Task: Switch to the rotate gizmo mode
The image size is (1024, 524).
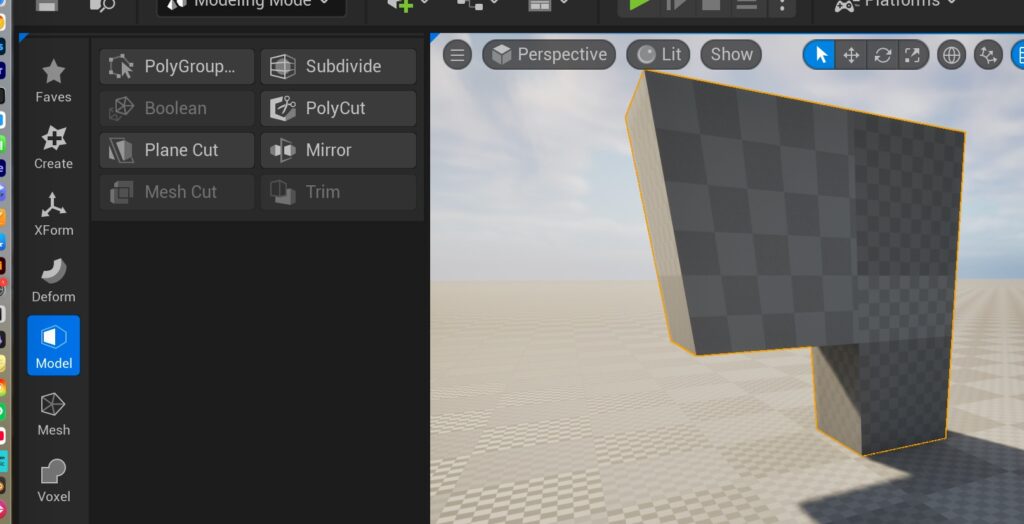Action: 882,55
